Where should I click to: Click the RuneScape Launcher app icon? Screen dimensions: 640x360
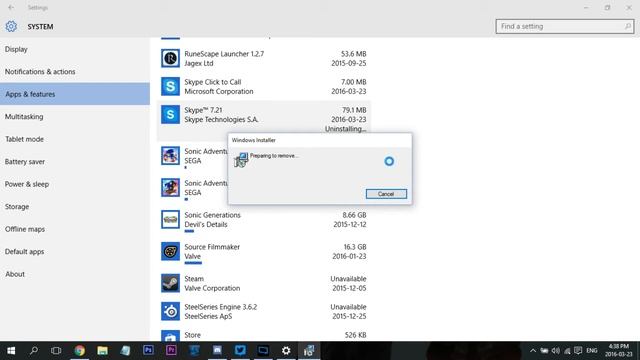click(170, 58)
